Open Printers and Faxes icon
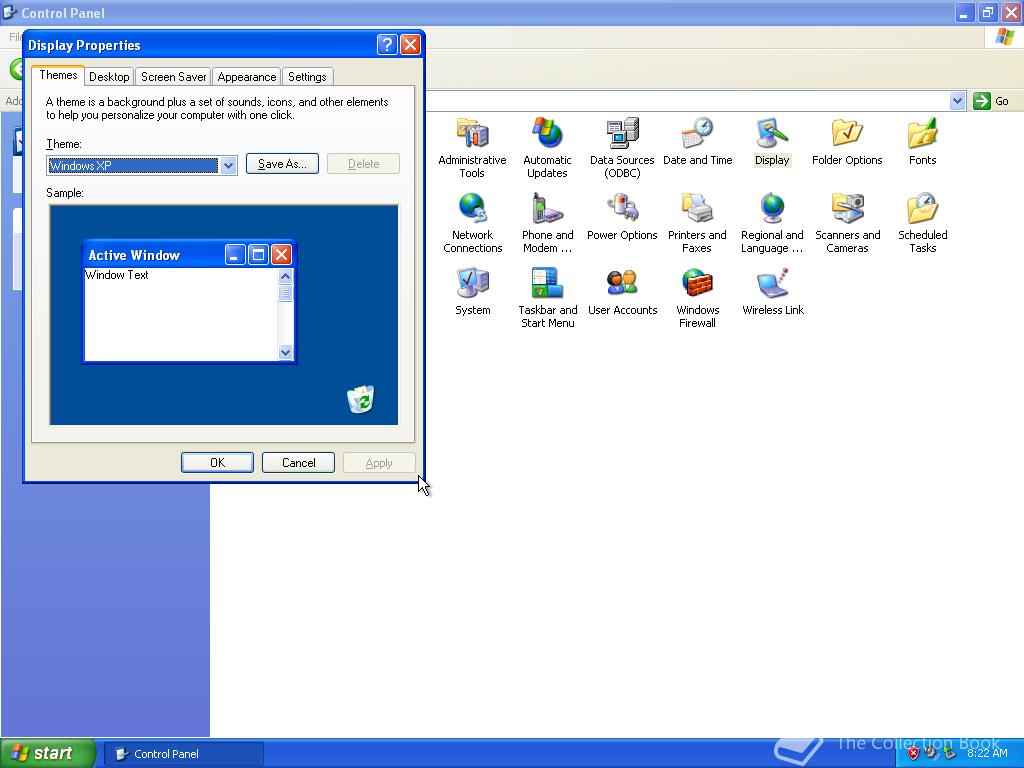The height and width of the screenshot is (768, 1024). pos(697,208)
